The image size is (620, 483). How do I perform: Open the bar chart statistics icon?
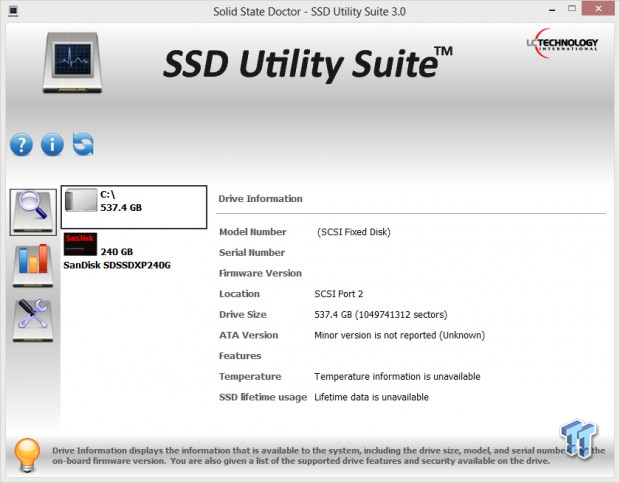point(33,265)
